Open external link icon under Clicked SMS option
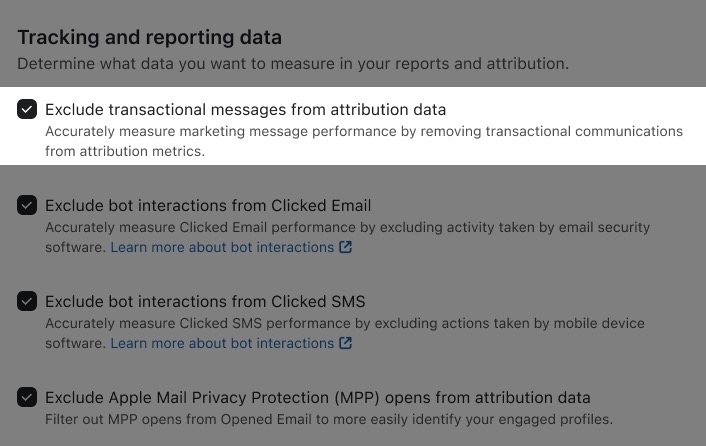The image size is (706, 446). click(x=346, y=343)
